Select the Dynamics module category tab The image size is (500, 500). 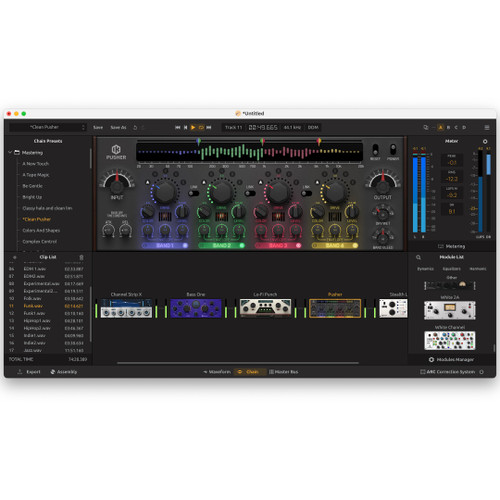point(426,269)
